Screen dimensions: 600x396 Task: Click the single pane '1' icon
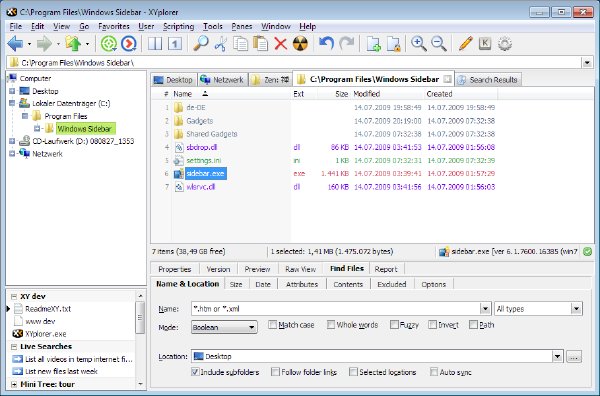click(175, 44)
